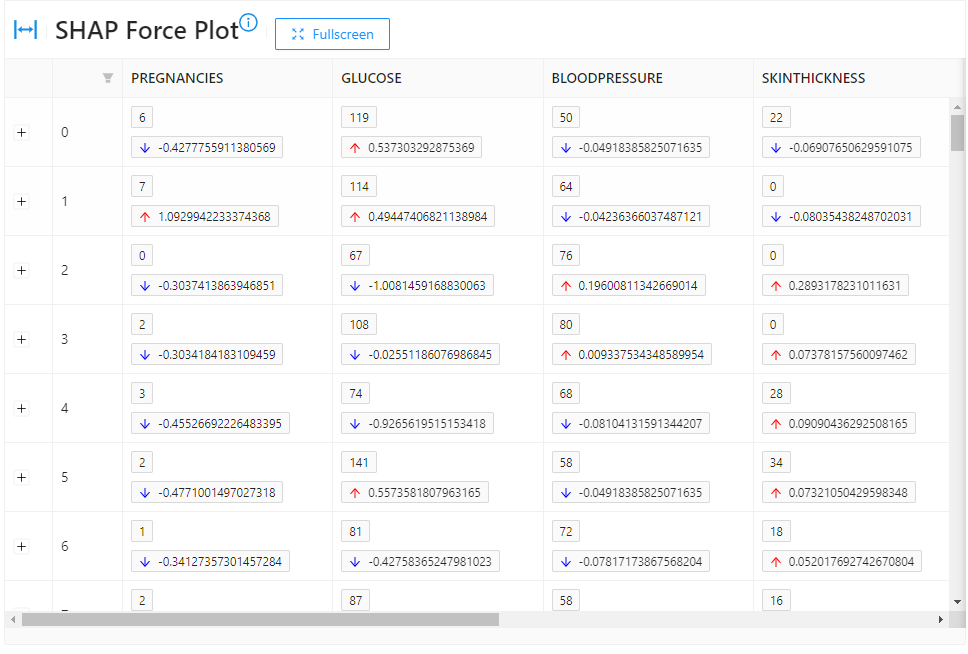The image size is (968, 654).
Task: Click the GLUCOSE column header
Action: [371, 78]
